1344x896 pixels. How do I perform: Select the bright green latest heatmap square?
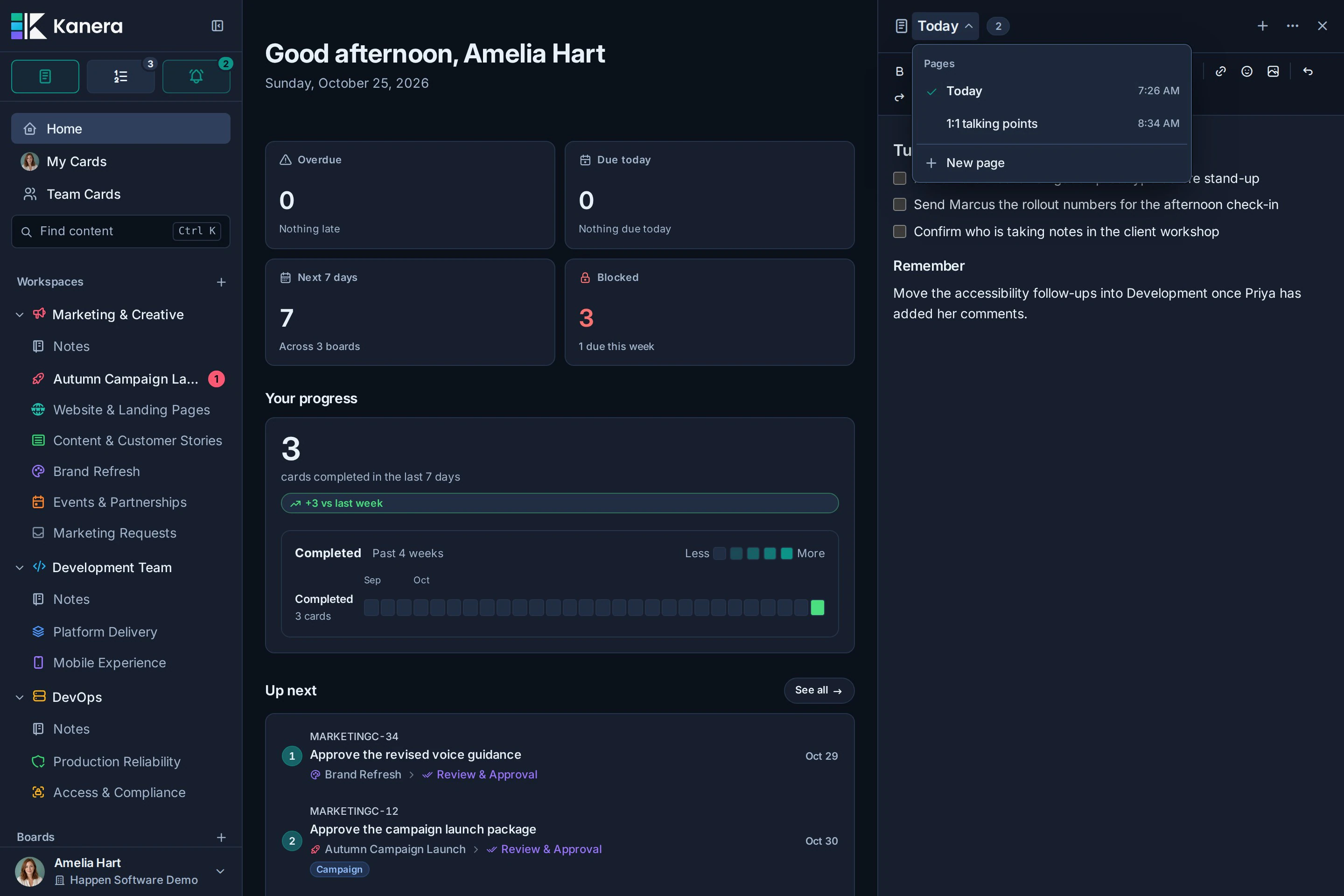point(818,608)
